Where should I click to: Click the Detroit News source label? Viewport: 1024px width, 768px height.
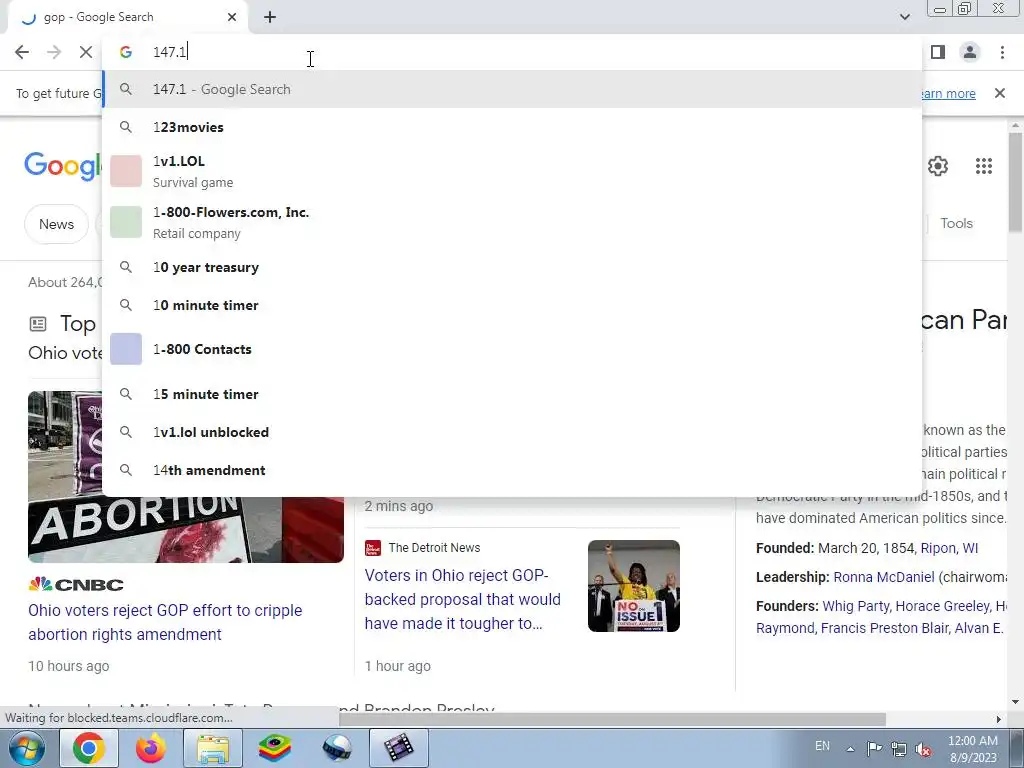coord(434,548)
